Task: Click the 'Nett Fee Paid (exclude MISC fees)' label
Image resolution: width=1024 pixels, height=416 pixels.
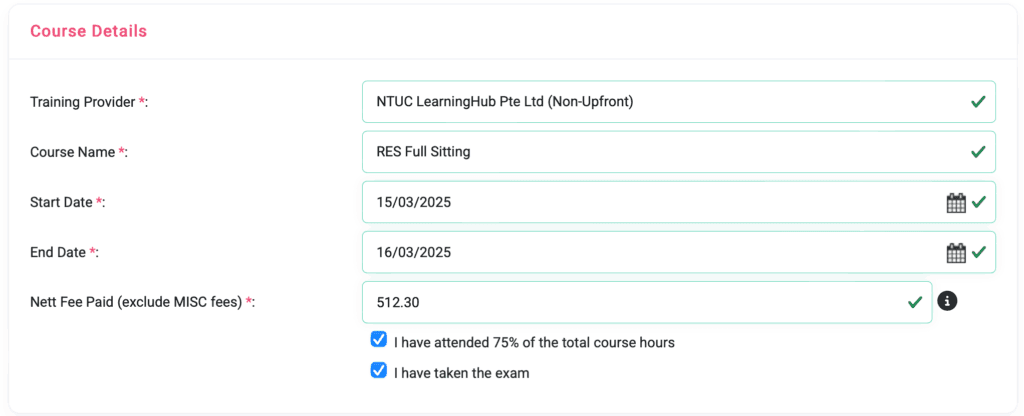Action: point(137,302)
